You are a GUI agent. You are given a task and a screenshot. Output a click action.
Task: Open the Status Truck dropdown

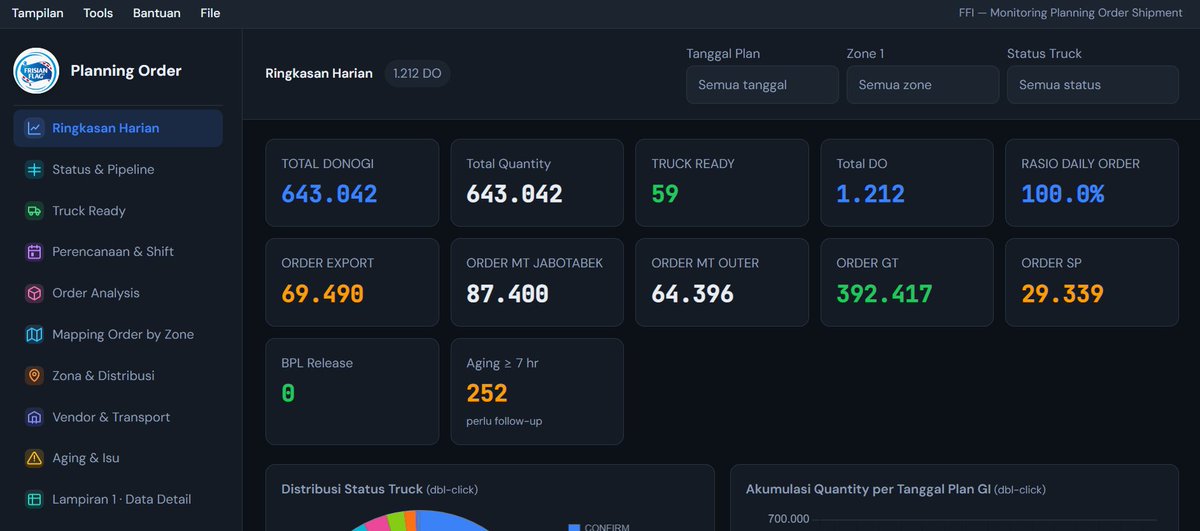(1092, 85)
